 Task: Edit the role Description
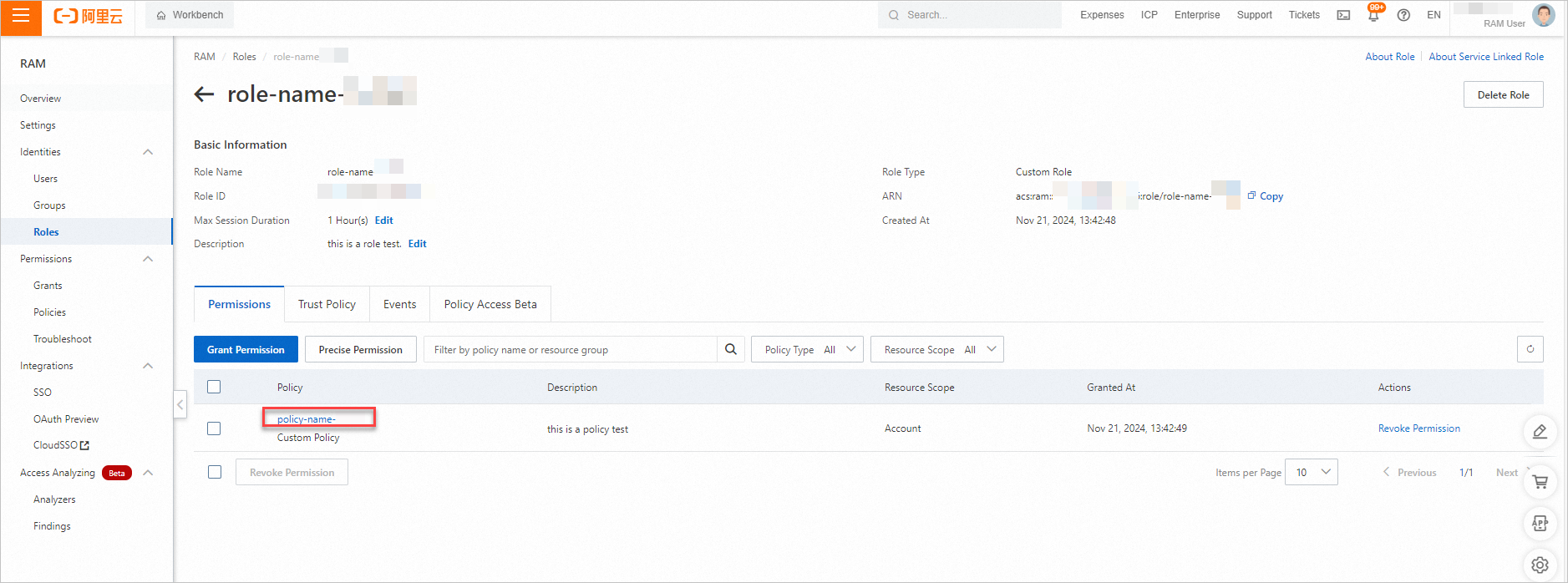[x=417, y=244]
